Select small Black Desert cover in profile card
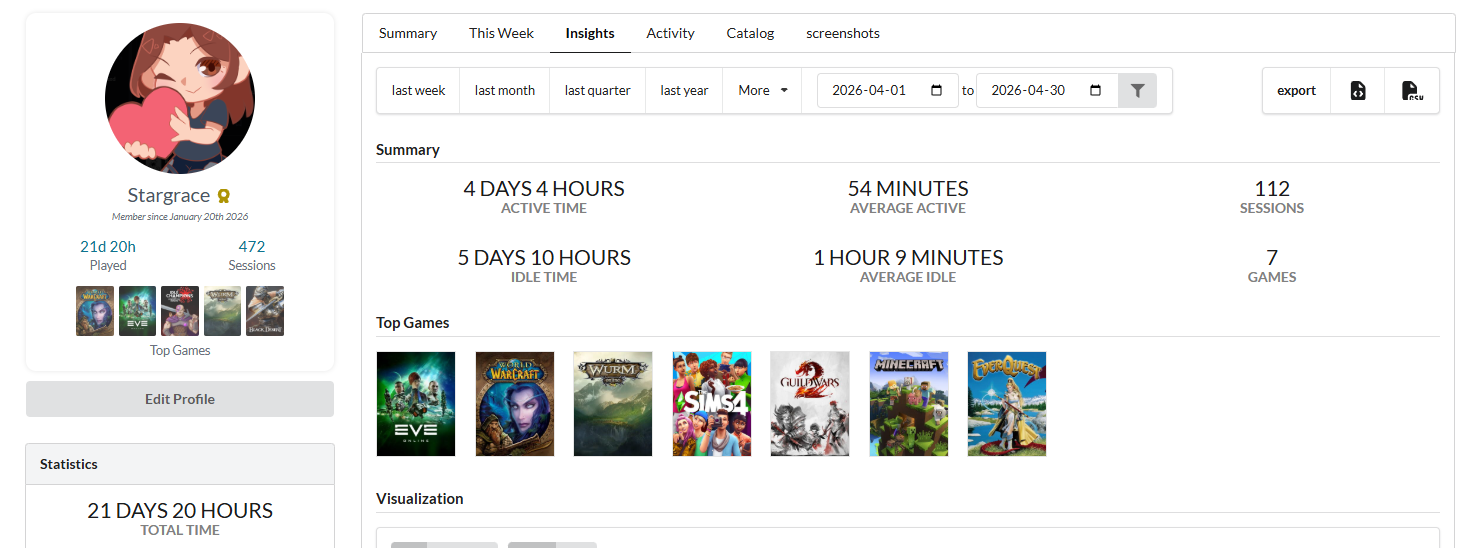Image resolution: width=1467 pixels, height=548 pixels. click(x=265, y=311)
